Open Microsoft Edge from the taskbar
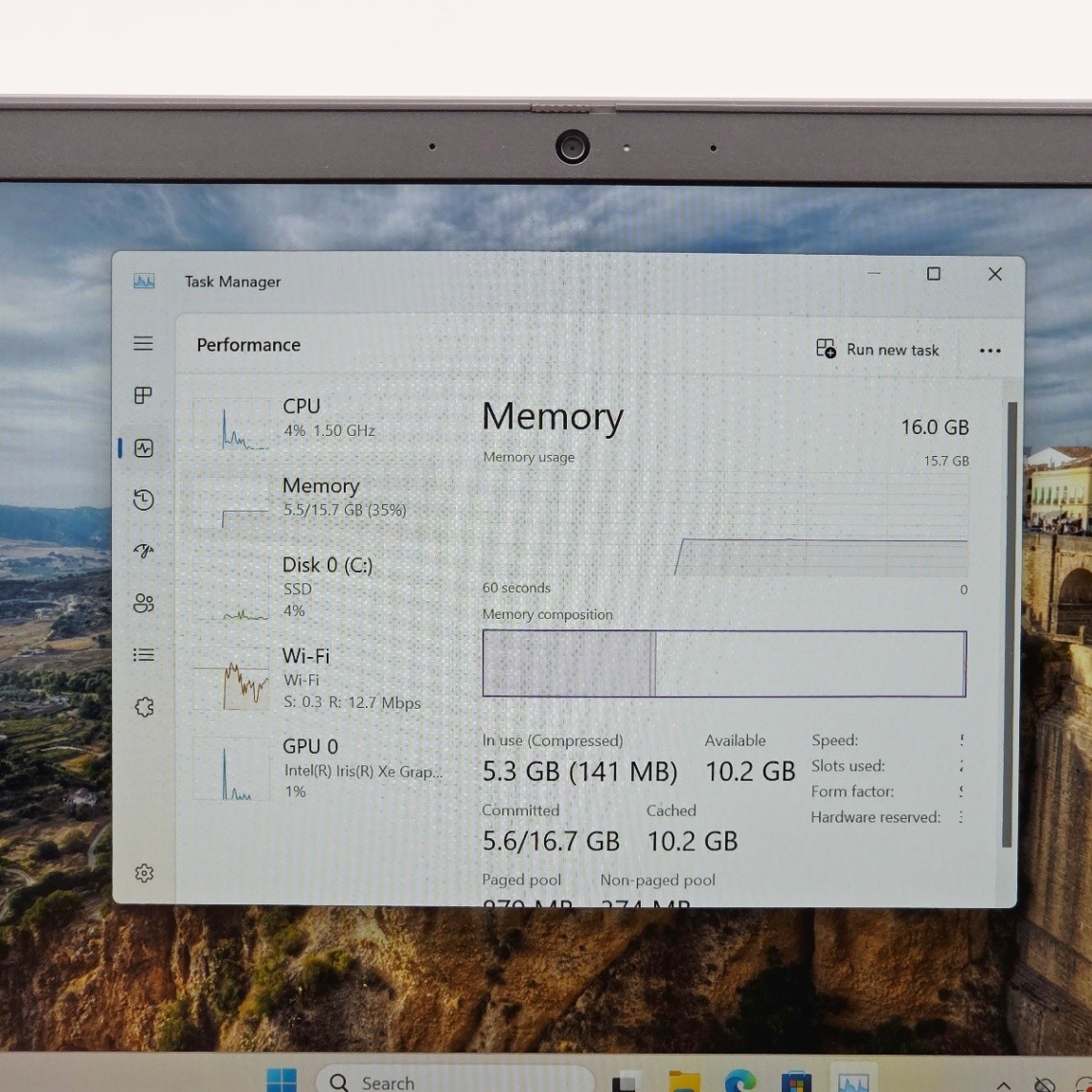This screenshot has width=1092, height=1092. pos(739,1081)
